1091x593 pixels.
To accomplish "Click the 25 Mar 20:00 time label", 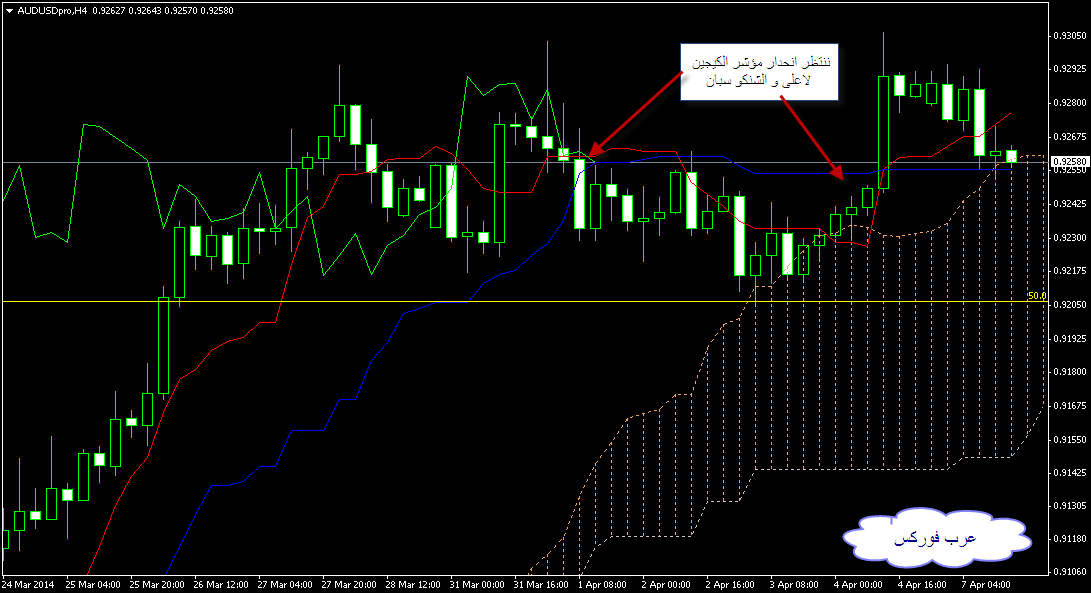I will point(157,585).
